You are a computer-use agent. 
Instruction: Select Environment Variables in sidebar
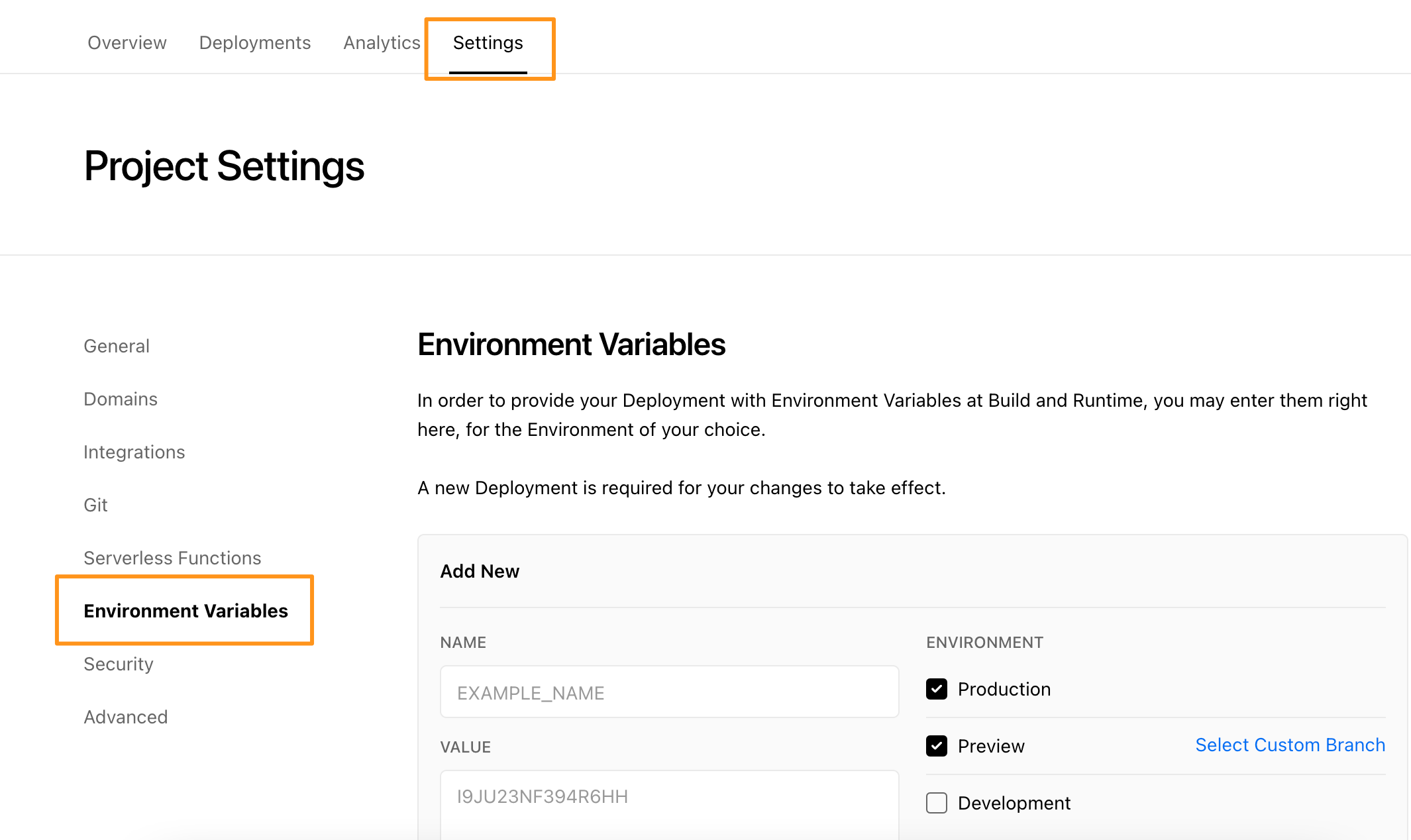(x=185, y=611)
